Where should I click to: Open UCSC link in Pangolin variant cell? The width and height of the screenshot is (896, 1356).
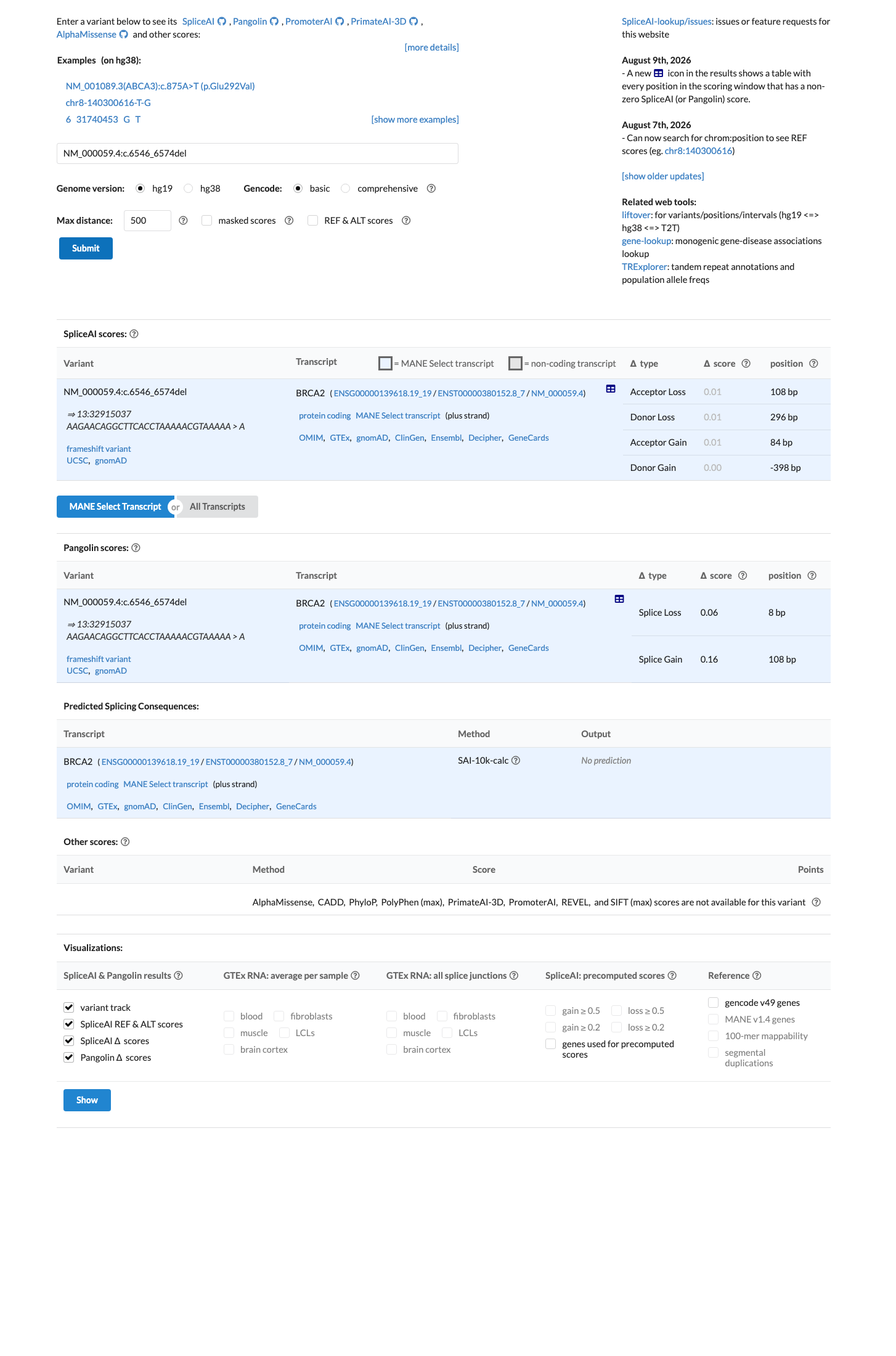click(x=78, y=671)
